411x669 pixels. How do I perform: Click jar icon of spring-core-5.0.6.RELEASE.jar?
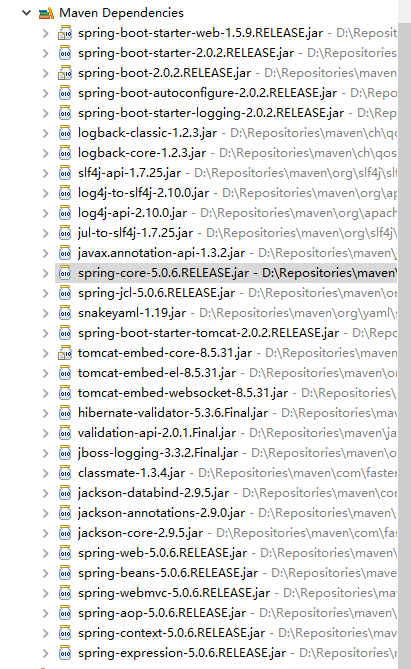click(x=65, y=273)
